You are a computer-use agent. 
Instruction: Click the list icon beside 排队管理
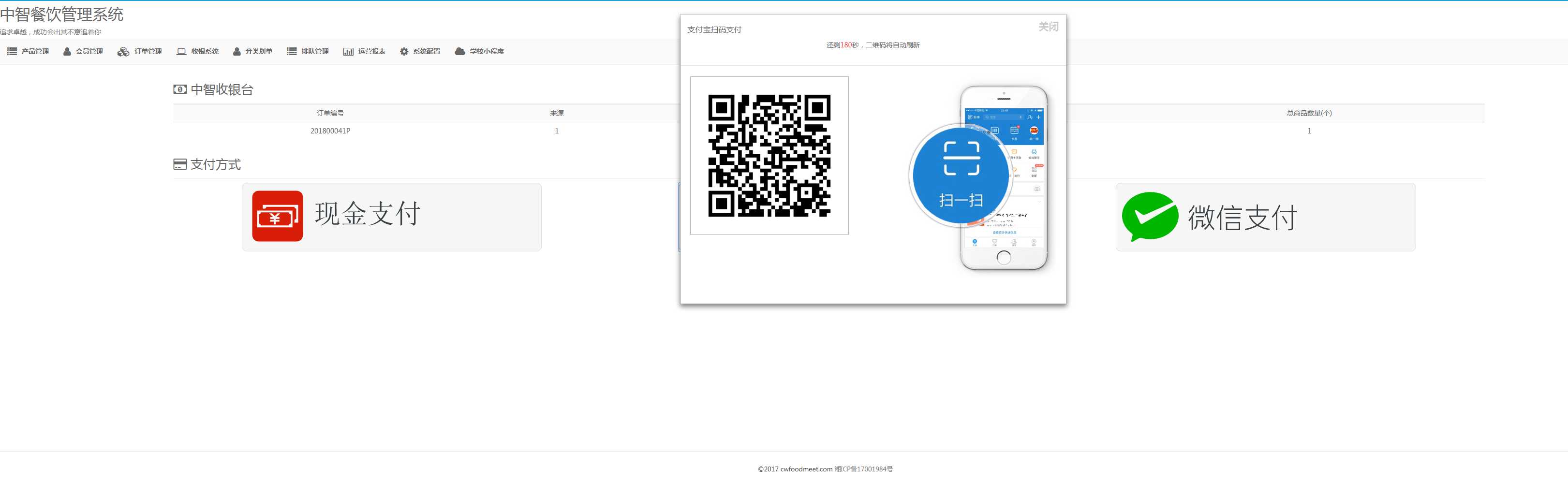[292, 52]
